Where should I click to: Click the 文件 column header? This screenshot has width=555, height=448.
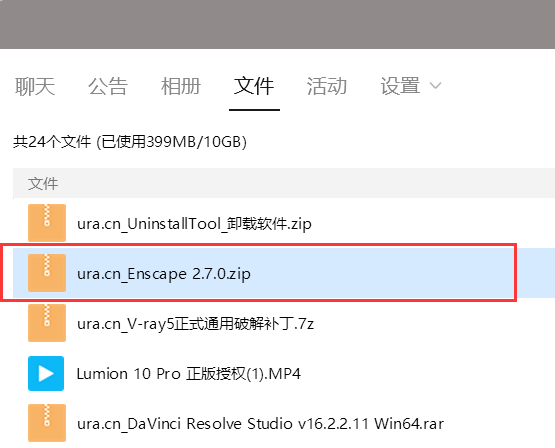[x=43, y=184]
